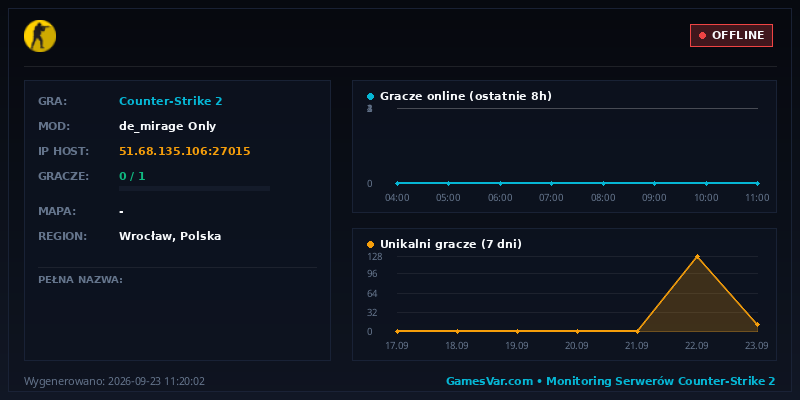The width and height of the screenshot is (800, 400).
Task: Click the 09:00 data point on online chart
Action: click(655, 183)
